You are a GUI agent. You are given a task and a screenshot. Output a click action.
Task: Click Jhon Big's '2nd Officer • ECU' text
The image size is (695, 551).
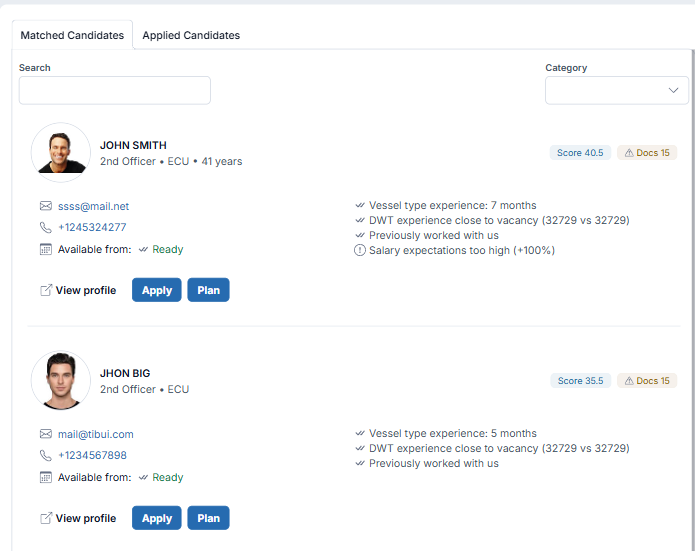[144, 389]
